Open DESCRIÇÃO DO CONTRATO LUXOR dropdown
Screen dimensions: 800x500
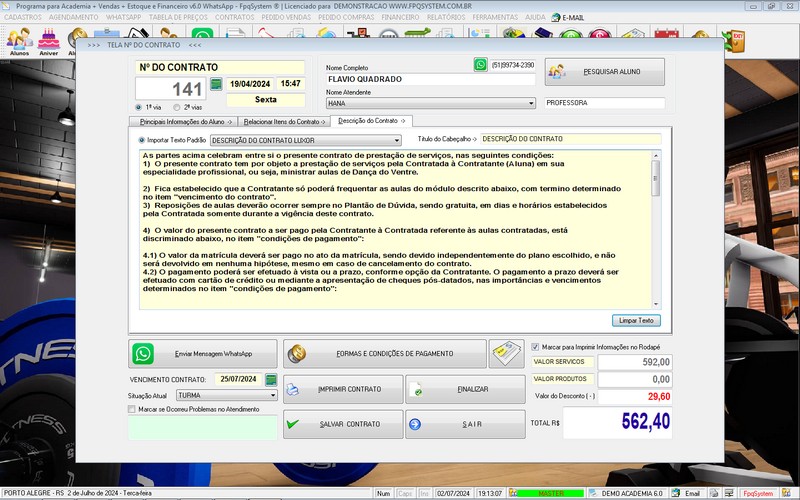point(396,140)
